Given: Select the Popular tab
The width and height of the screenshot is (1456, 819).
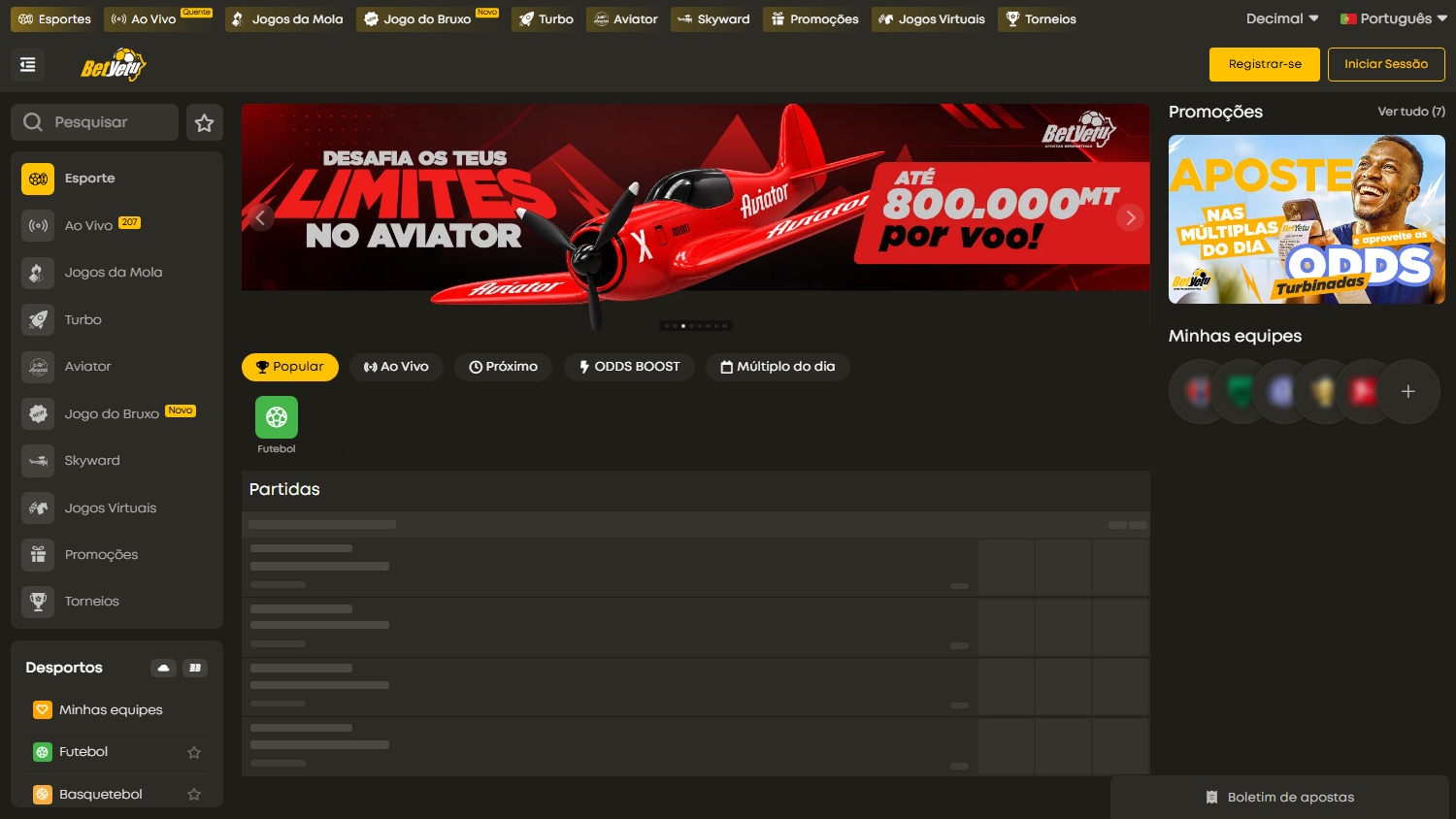Looking at the screenshot, I should [x=290, y=367].
